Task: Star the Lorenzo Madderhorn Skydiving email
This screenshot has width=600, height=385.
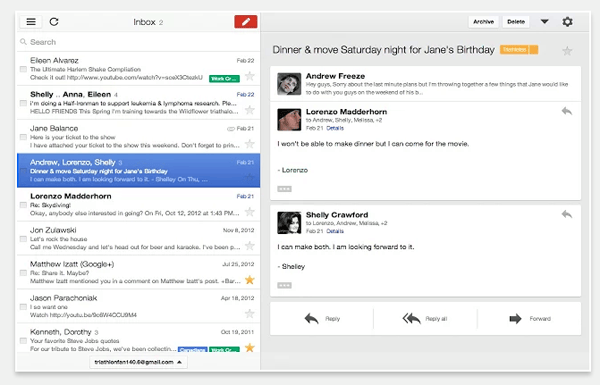Action: tap(249, 212)
